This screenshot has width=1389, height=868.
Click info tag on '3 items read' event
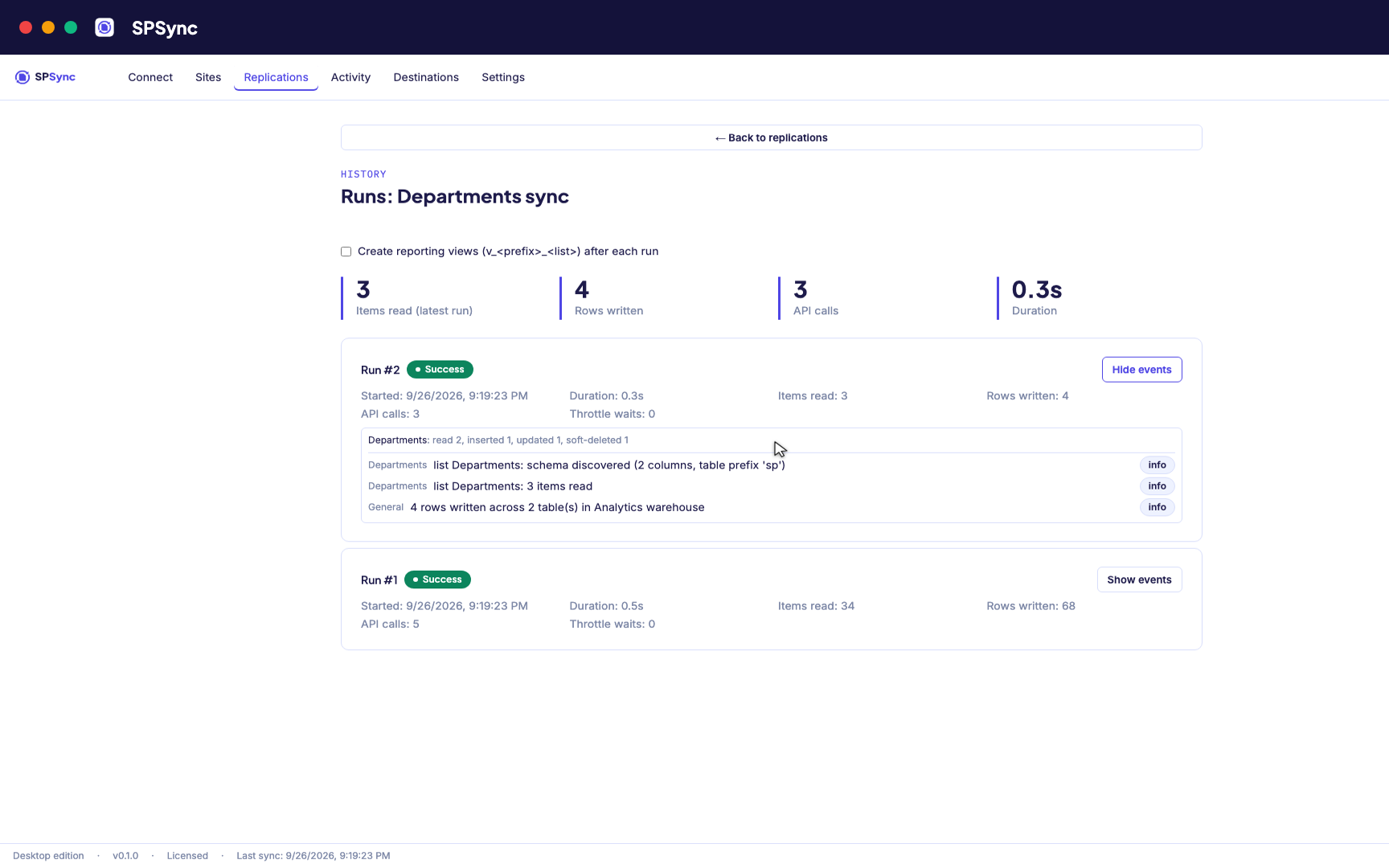[1157, 486]
